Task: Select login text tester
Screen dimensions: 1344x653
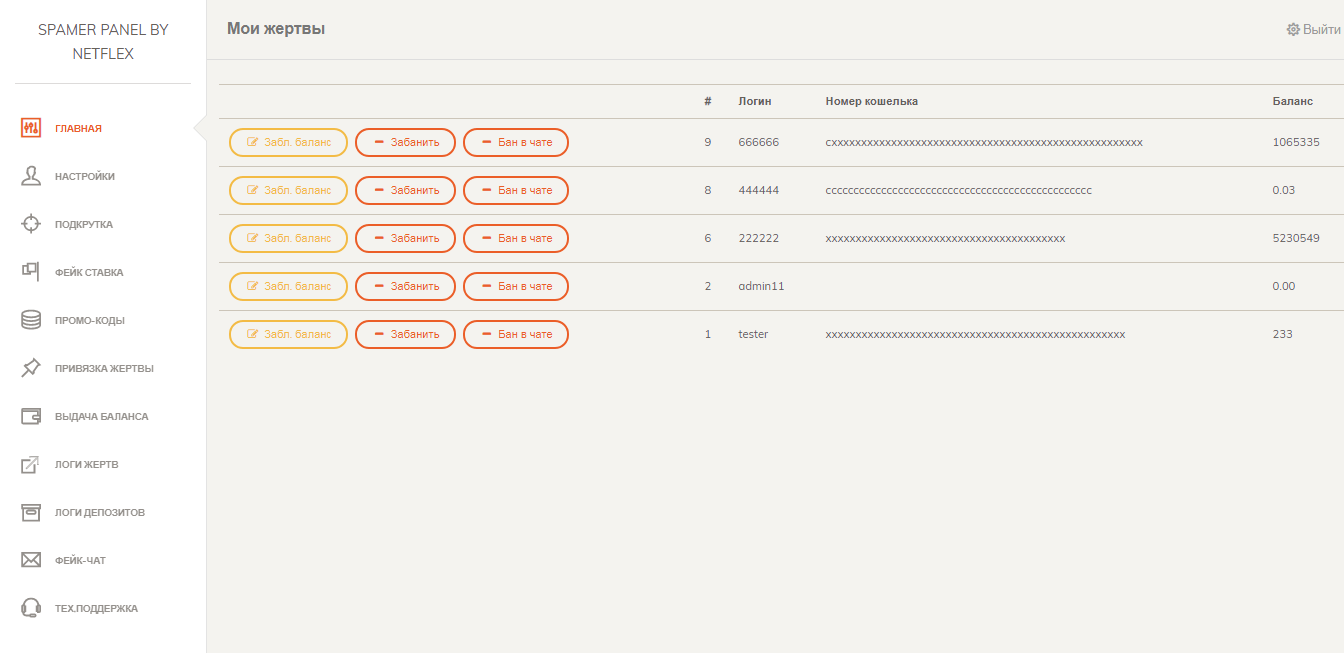Action: [x=753, y=334]
